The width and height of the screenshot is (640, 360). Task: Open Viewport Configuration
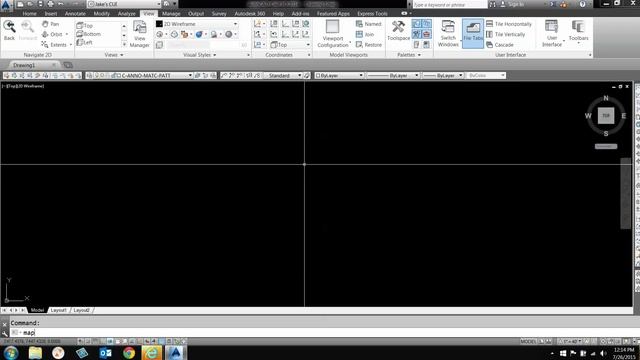pyautogui.click(x=333, y=34)
